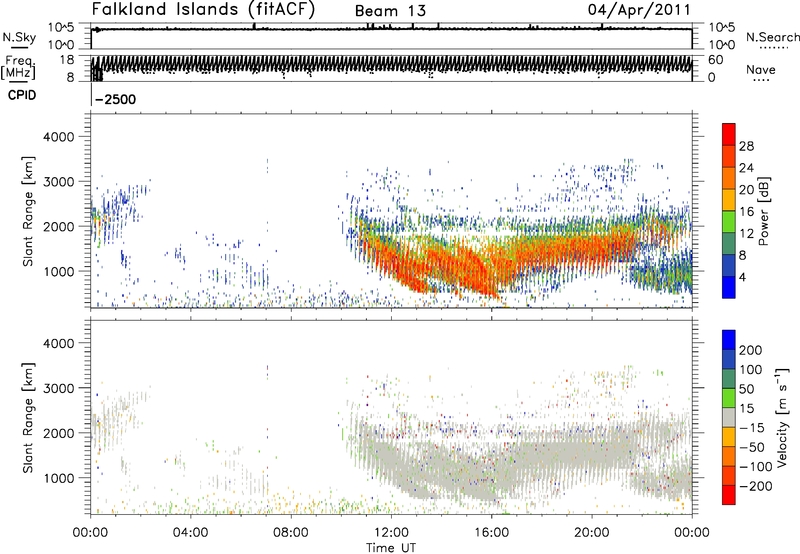Click the '12:00' time tick label

(391, 533)
